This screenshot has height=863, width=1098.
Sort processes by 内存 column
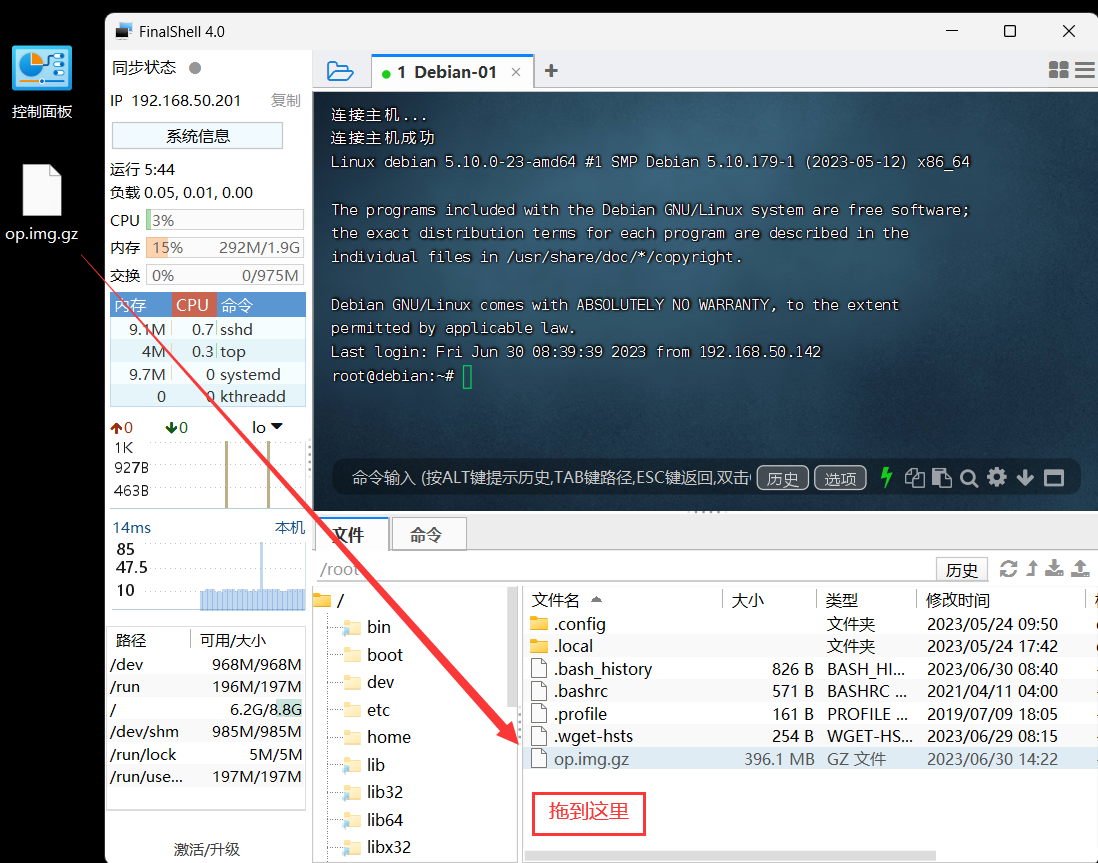coord(141,305)
